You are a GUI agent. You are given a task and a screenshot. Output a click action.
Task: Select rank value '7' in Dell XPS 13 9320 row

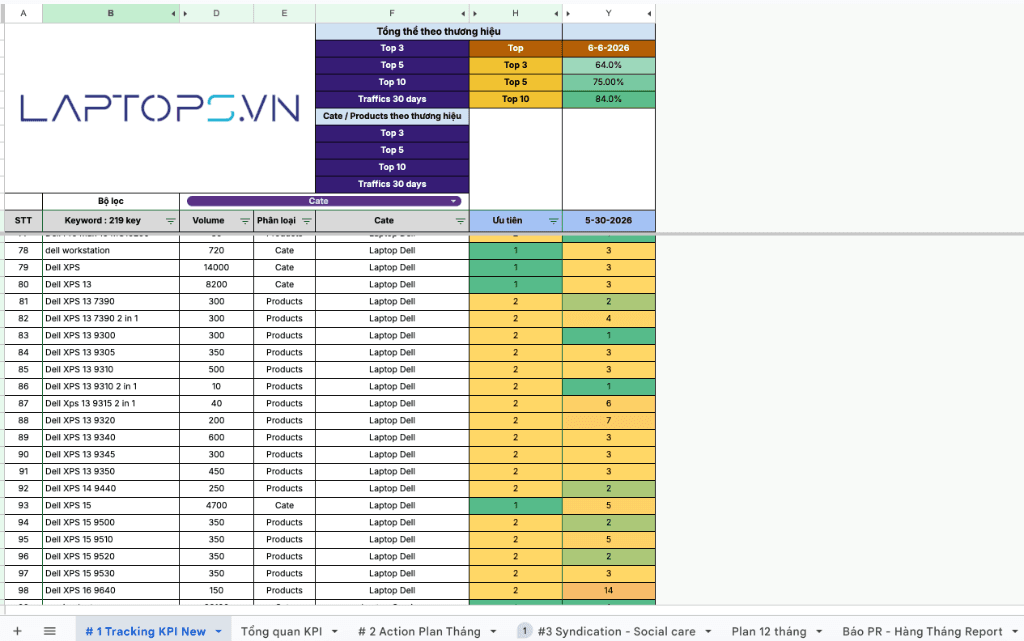point(609,420)
